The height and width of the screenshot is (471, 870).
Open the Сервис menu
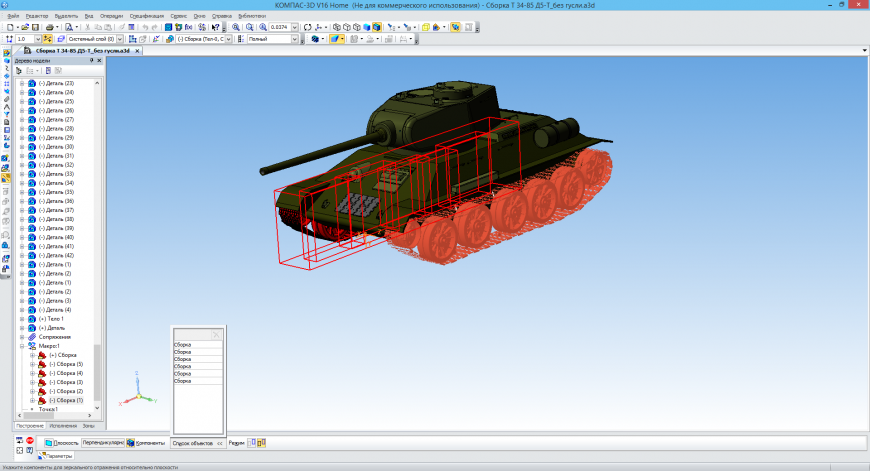point(179,16)
